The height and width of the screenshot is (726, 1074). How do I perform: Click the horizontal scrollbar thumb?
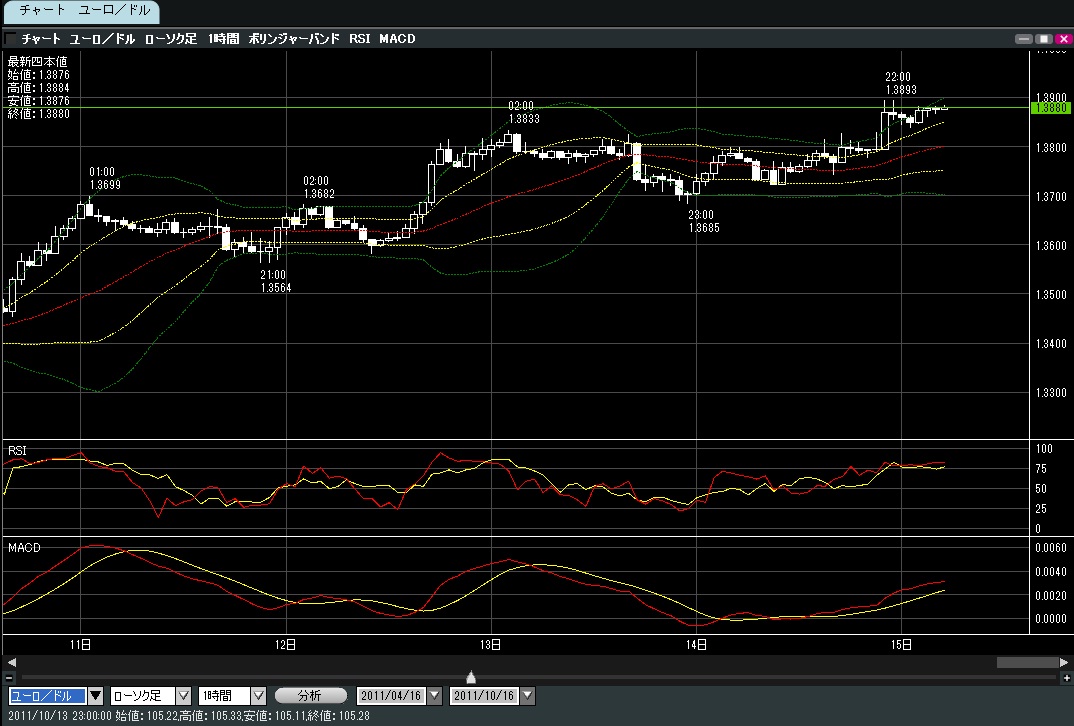1027,662
